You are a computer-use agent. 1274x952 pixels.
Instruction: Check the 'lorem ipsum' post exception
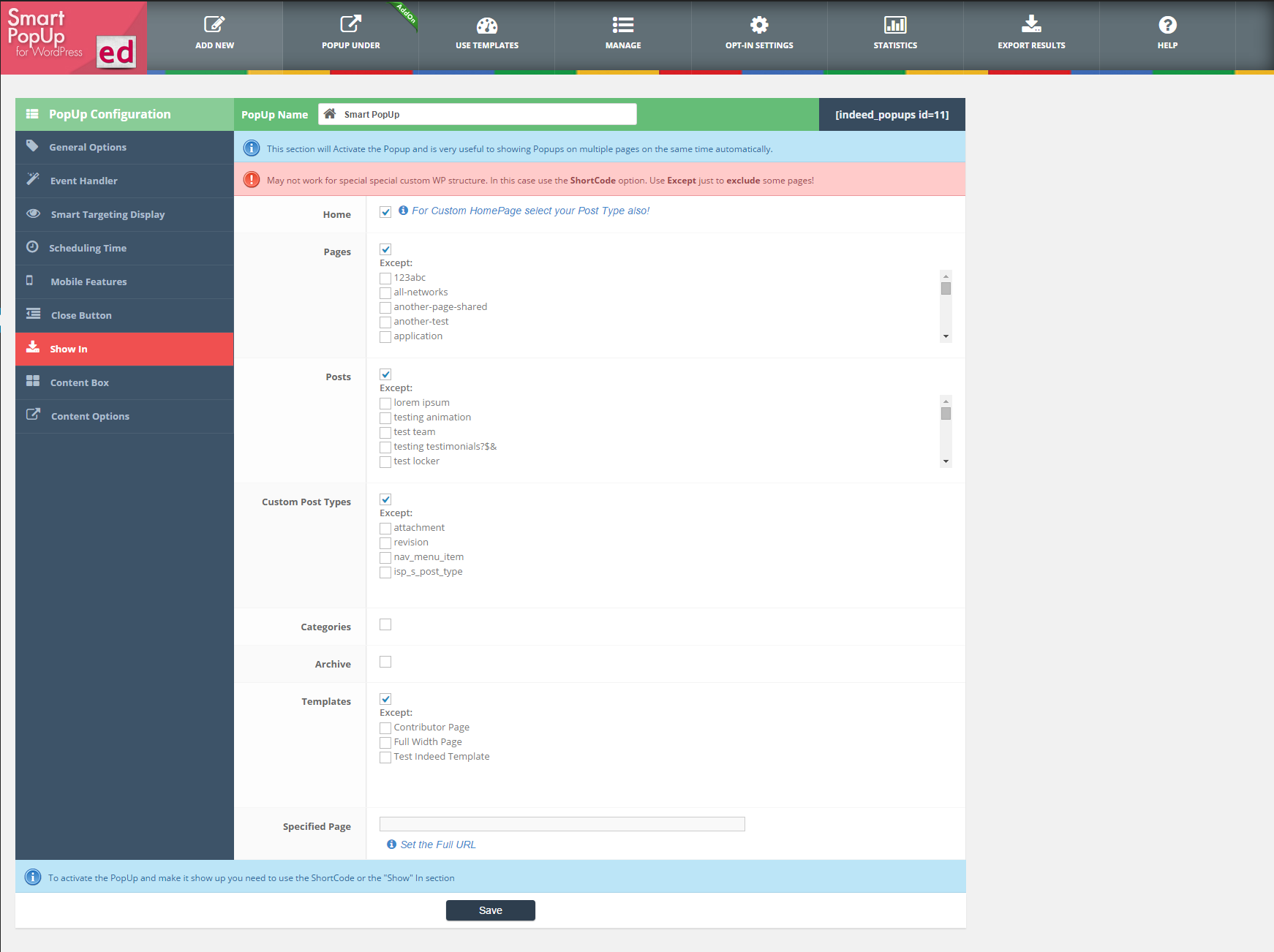coord(385,404)
